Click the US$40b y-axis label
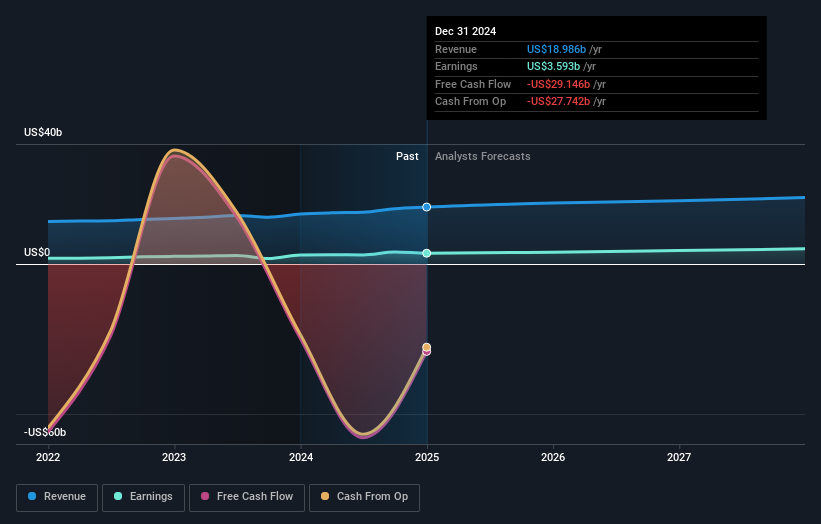The image size is (821, 524). [43, 132]
